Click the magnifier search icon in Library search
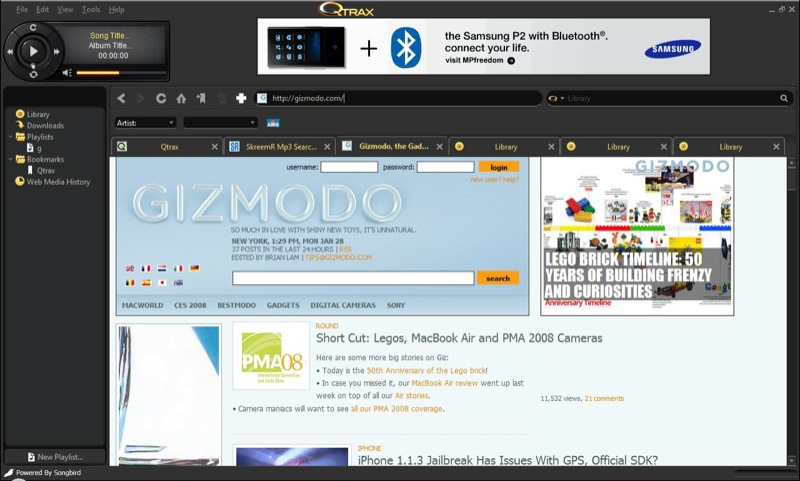The image size is (800, 481). click(x=784, y=98)
